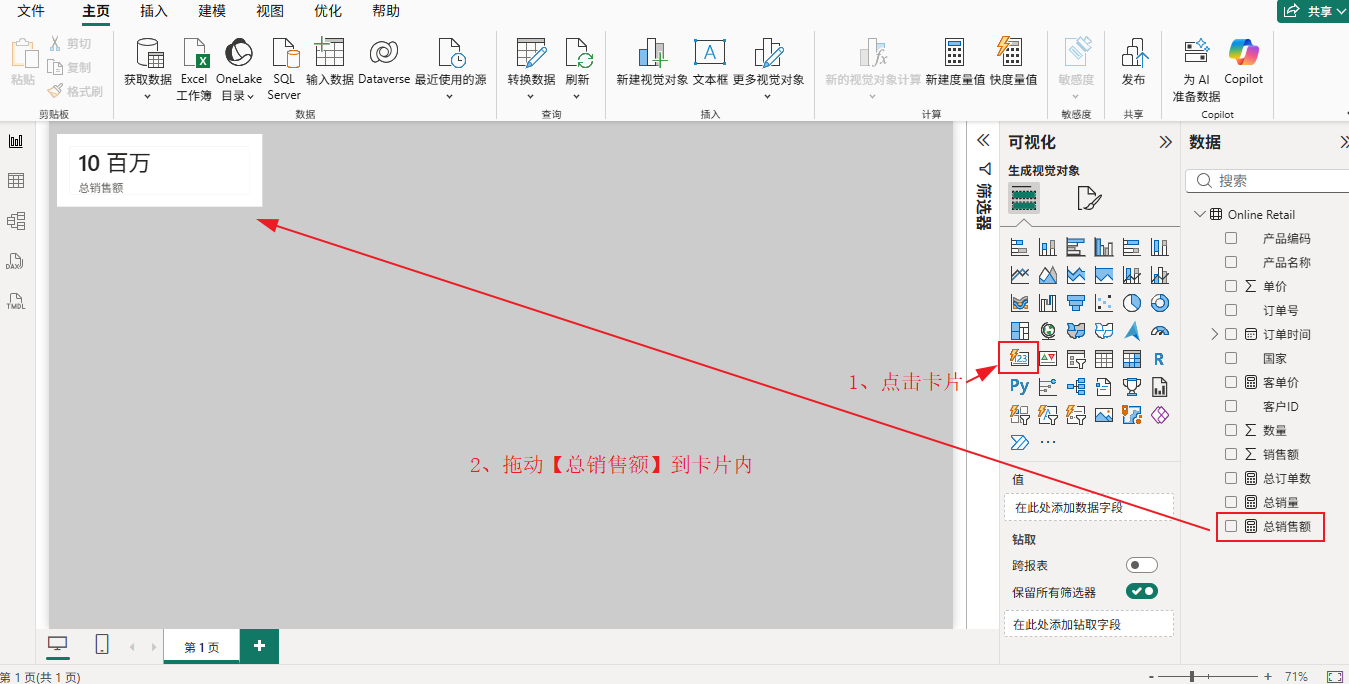
Task: Select the donut chart visual
Action: (x=1160, y=303)
